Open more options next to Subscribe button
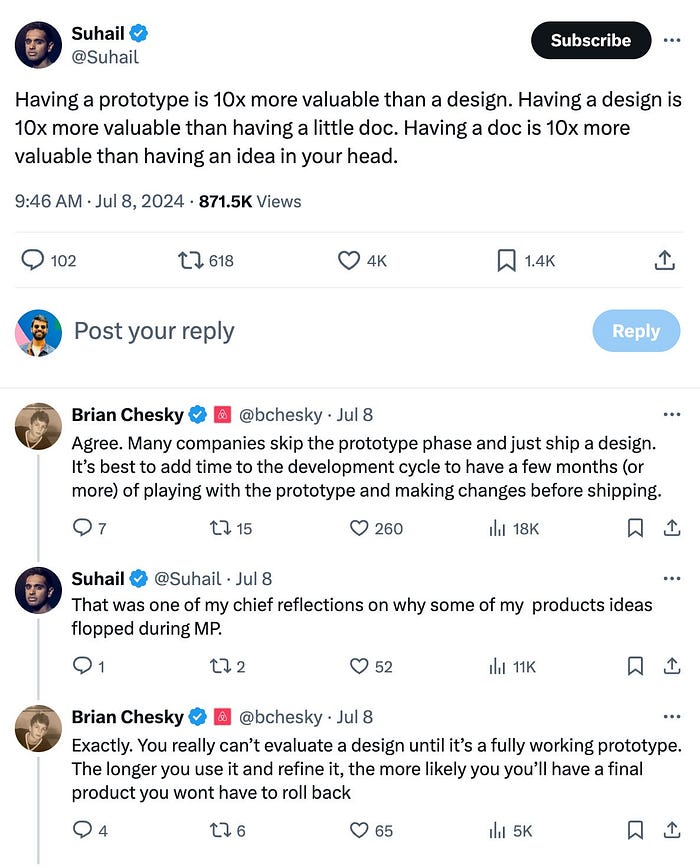This screenshot has height=868, width=700. (671, 40)
